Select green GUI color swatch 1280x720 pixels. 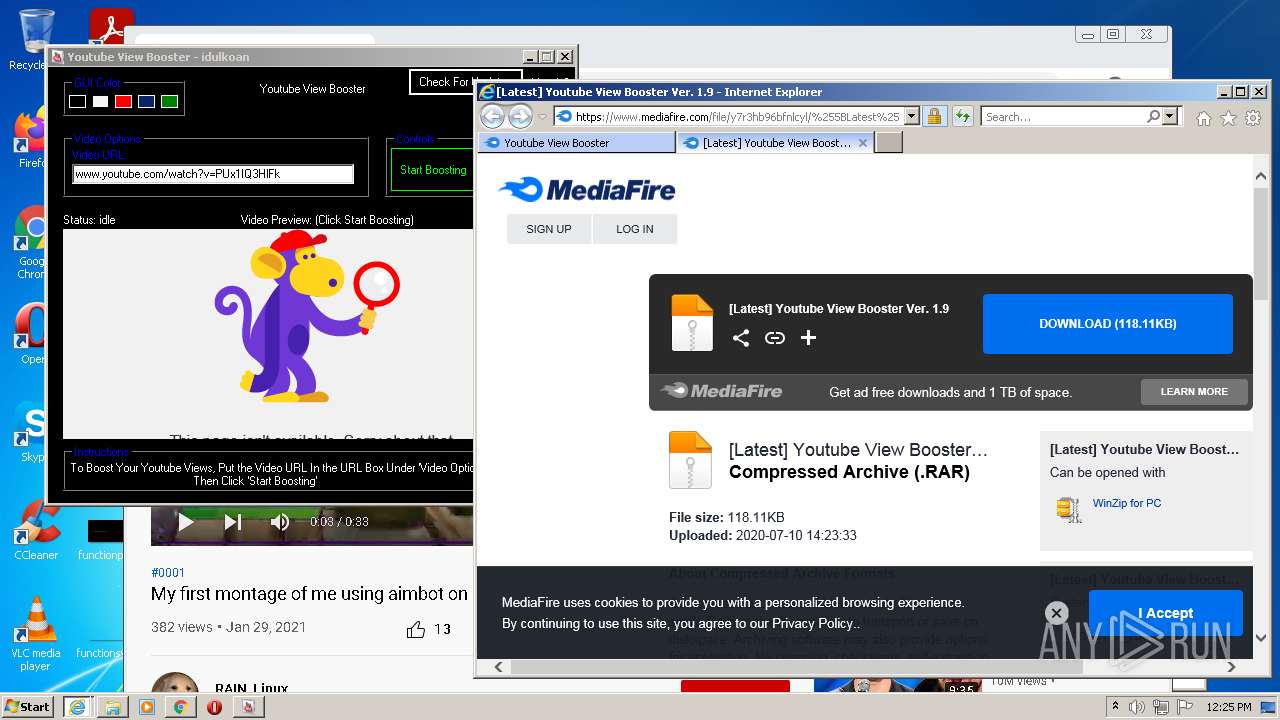[169, 101]
